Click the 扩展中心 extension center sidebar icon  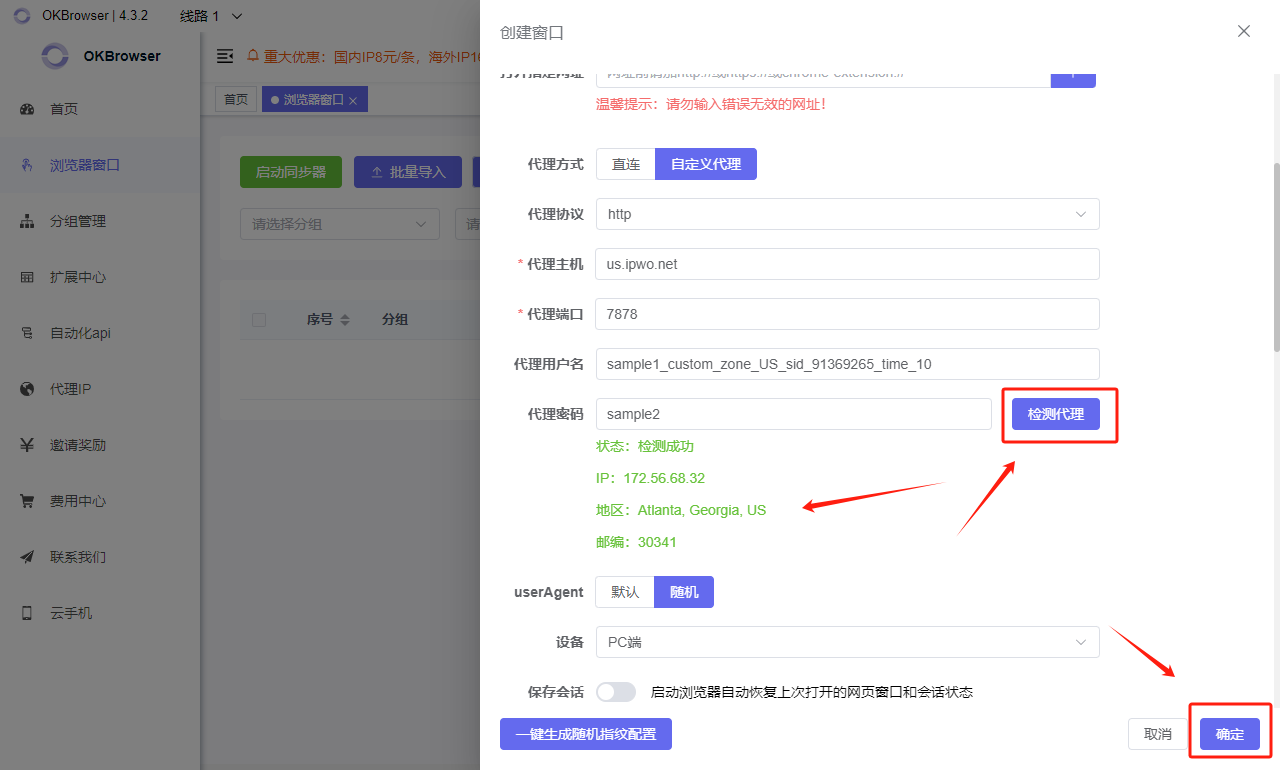(28, 277)
